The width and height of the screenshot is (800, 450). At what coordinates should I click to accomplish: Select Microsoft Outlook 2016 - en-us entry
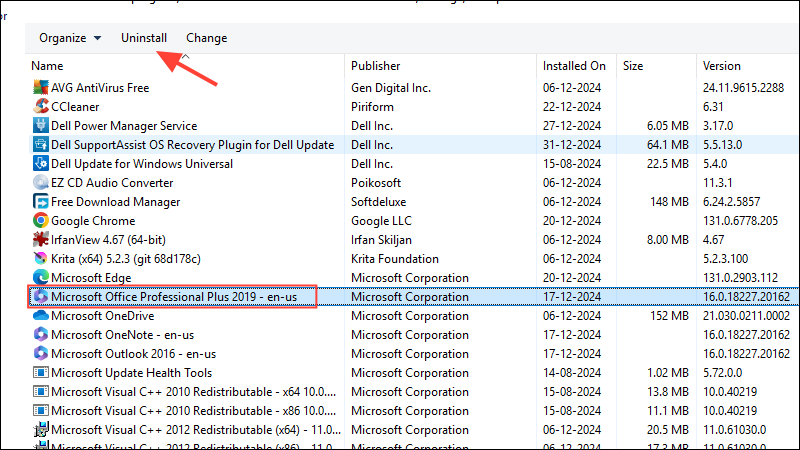tap(134, 354)
